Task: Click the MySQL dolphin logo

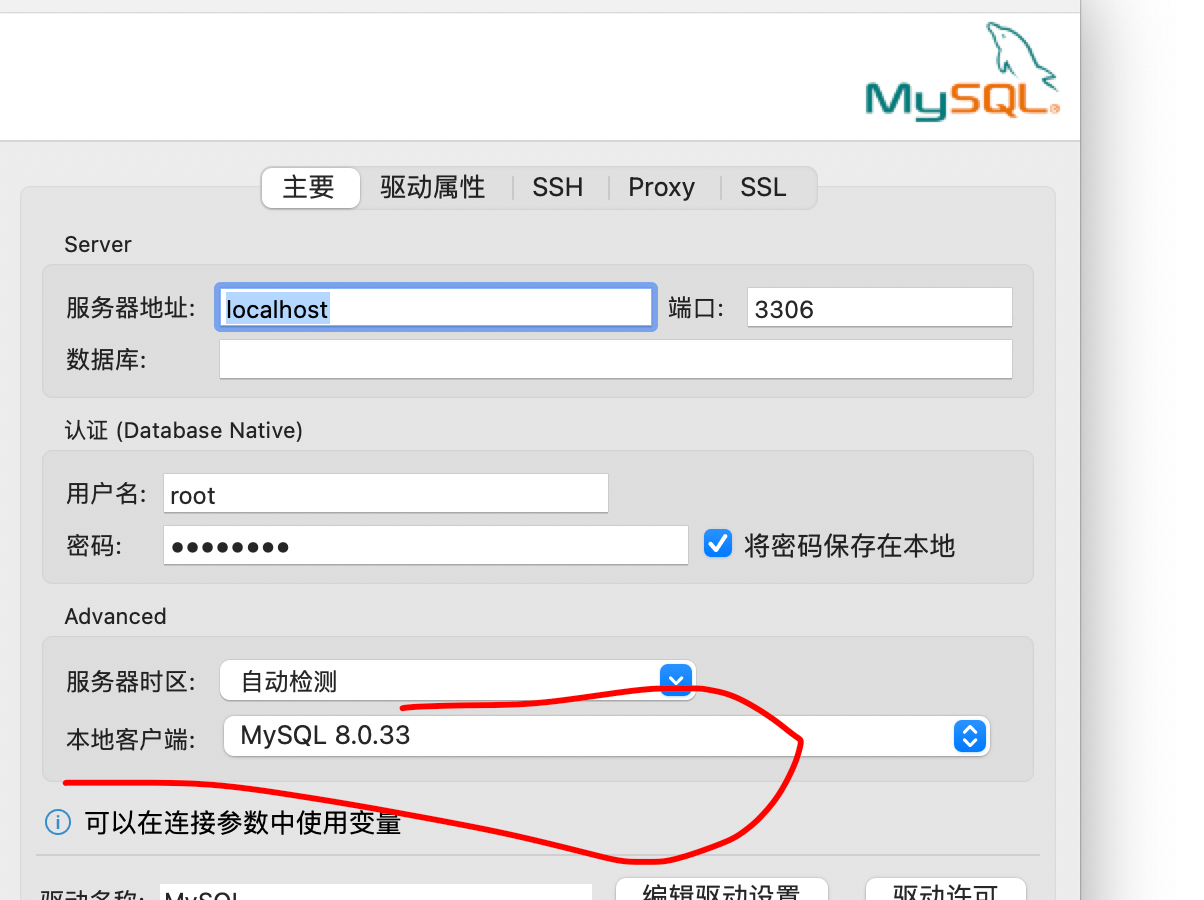Action: [962, 72]
